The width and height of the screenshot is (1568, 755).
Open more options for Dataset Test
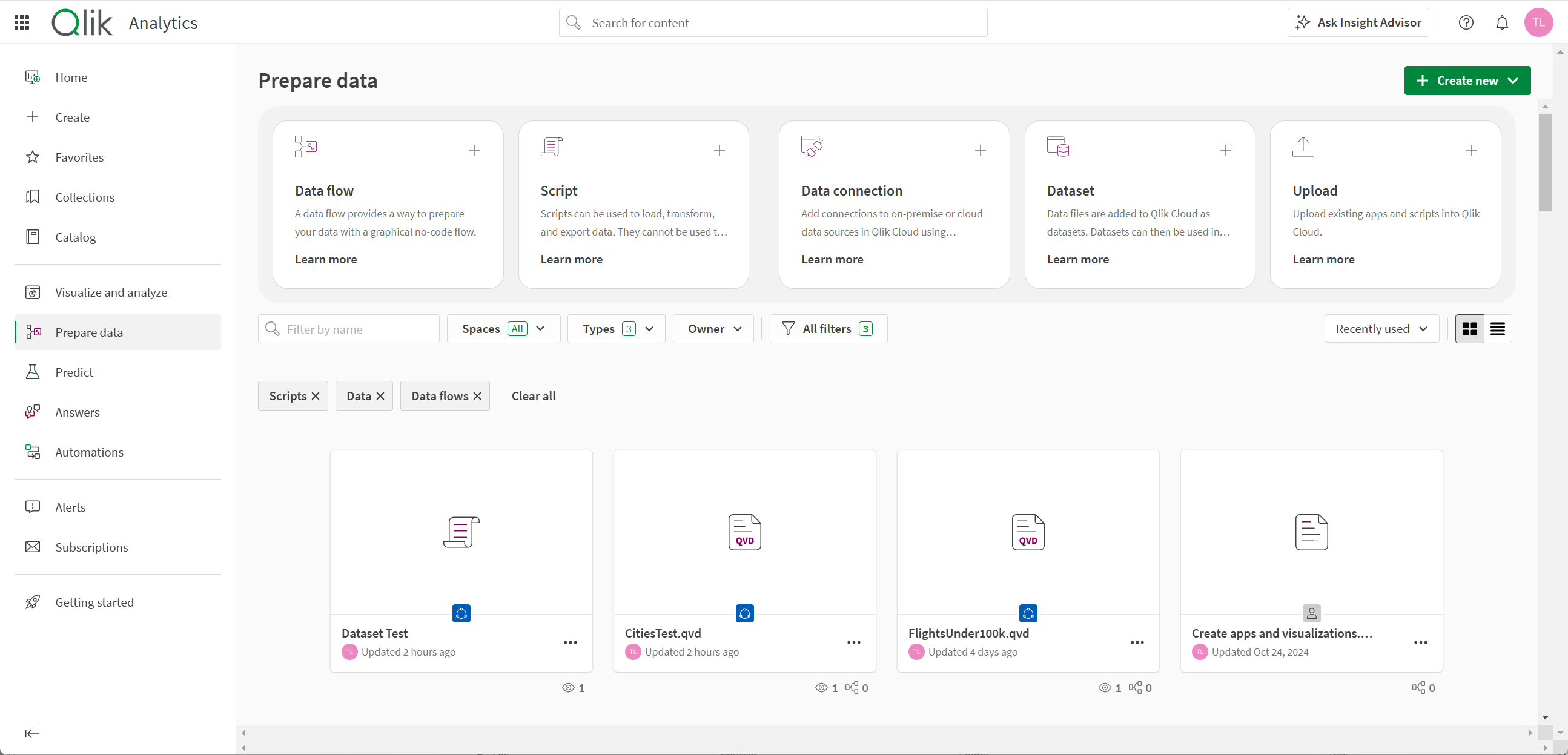(570, 642)
